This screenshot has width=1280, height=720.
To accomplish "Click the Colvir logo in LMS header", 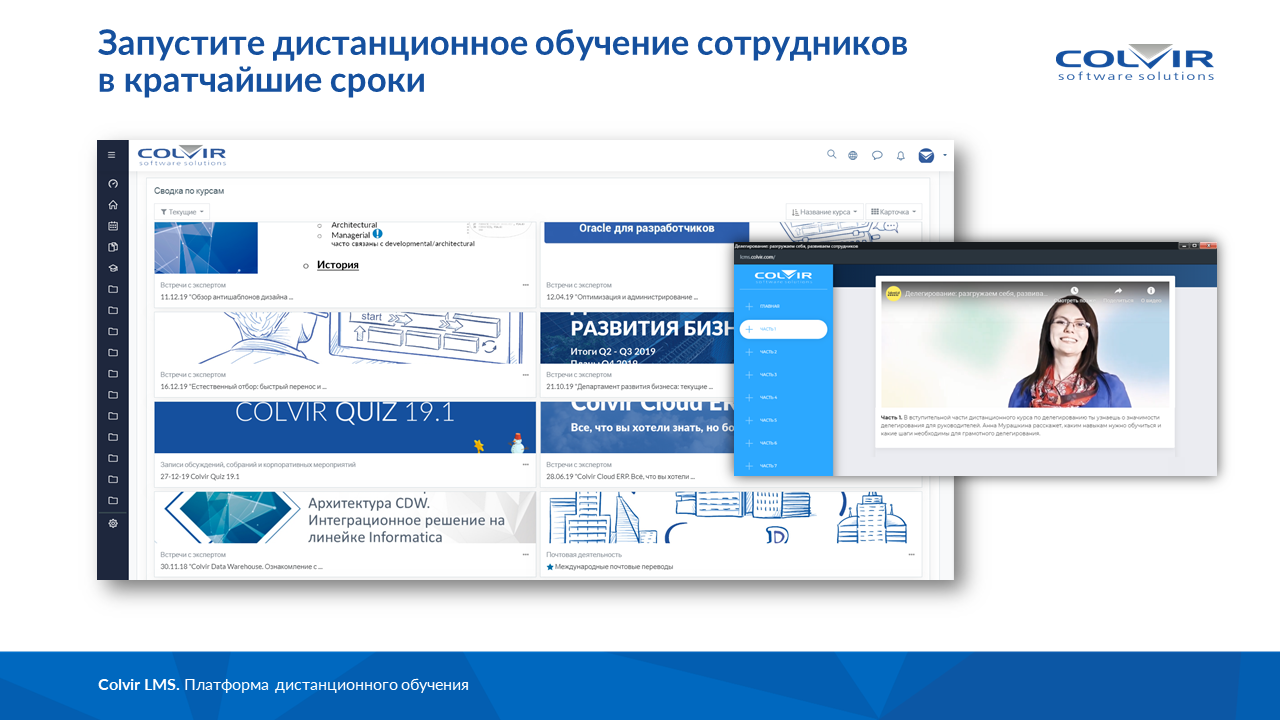I will click(x=182, y=156).
